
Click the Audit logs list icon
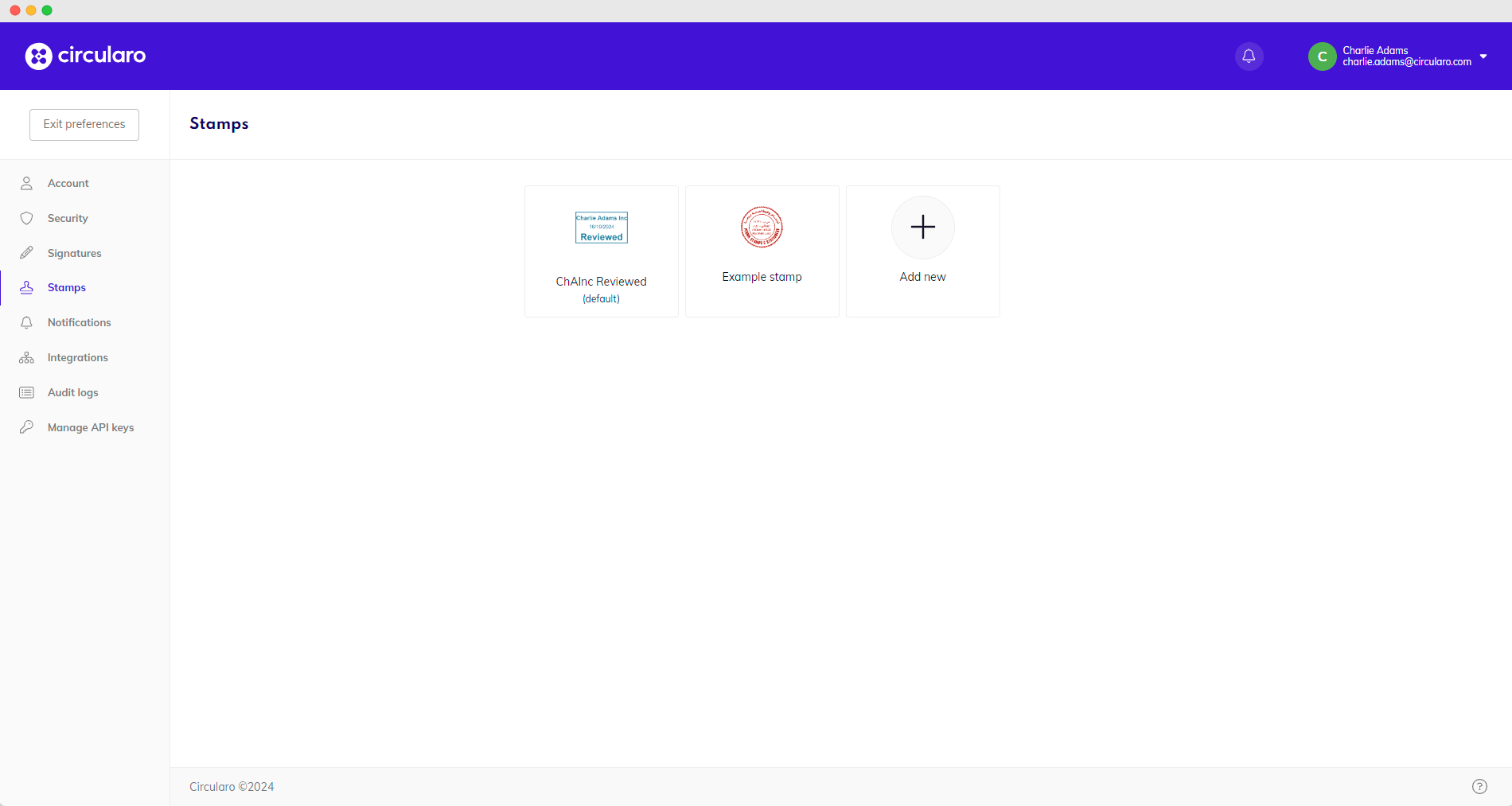tap(27, 393)
